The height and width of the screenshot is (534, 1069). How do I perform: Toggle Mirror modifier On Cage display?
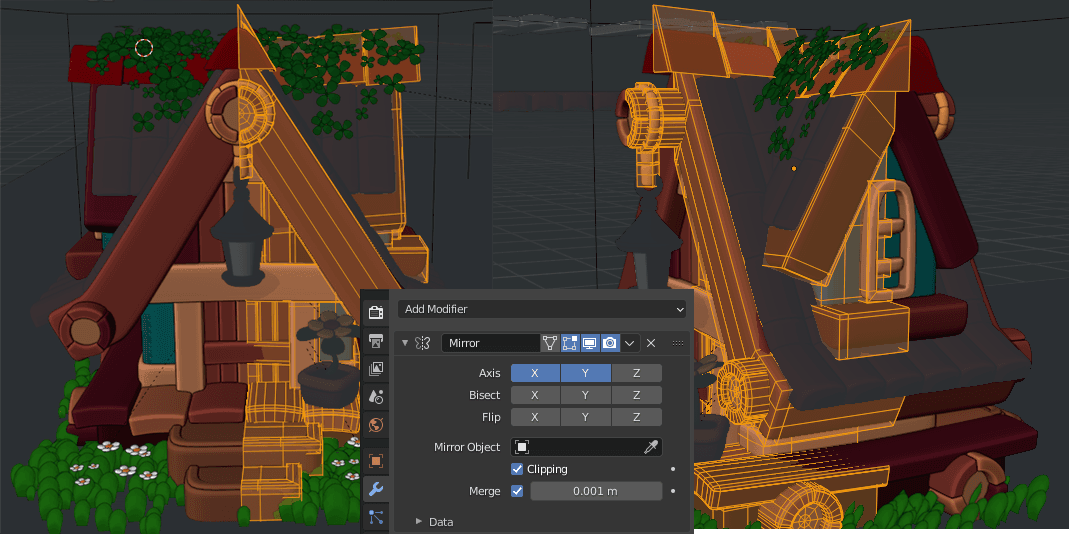point(550,343)
